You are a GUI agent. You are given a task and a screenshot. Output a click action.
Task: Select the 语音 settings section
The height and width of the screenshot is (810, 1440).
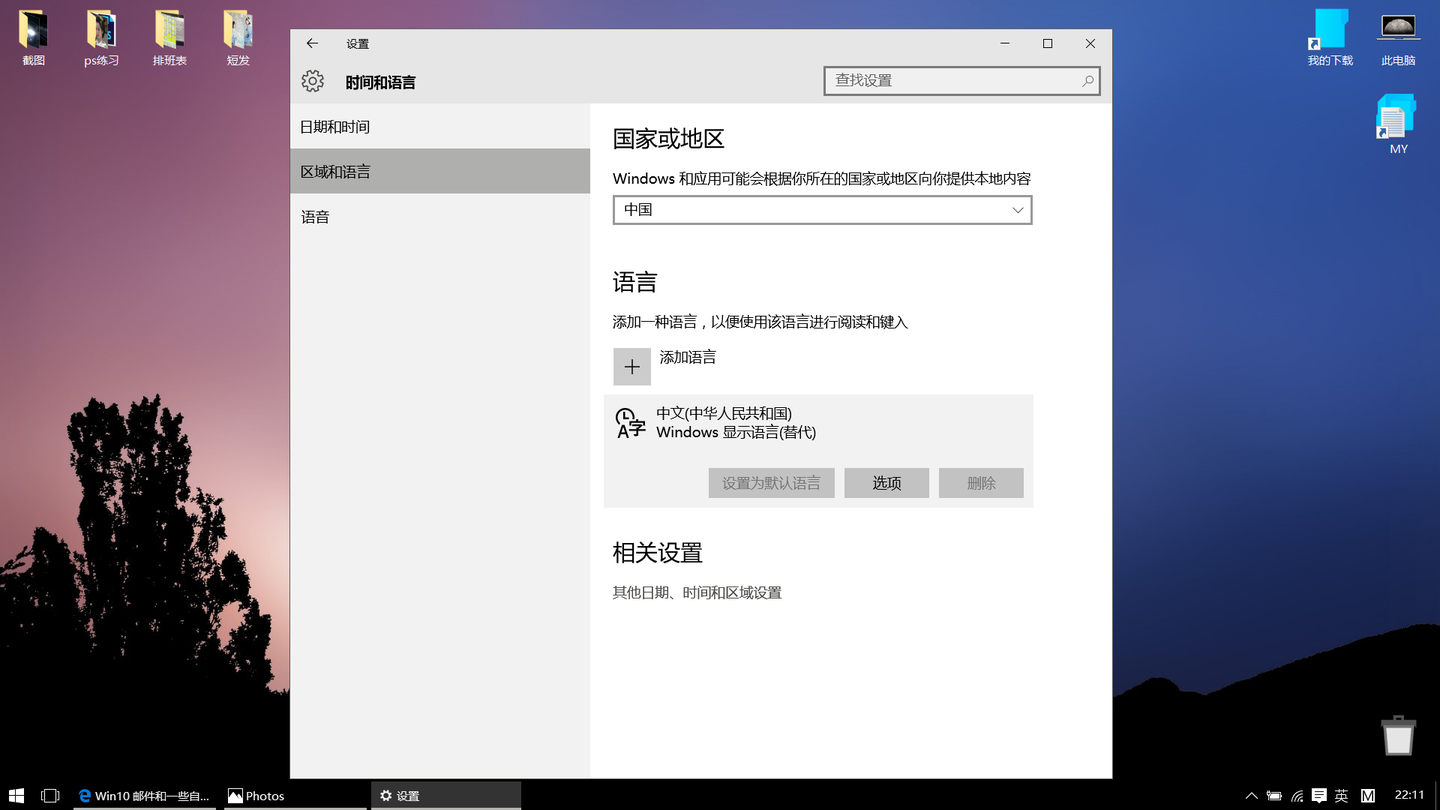pyautogui.click(x=315, y=216)
